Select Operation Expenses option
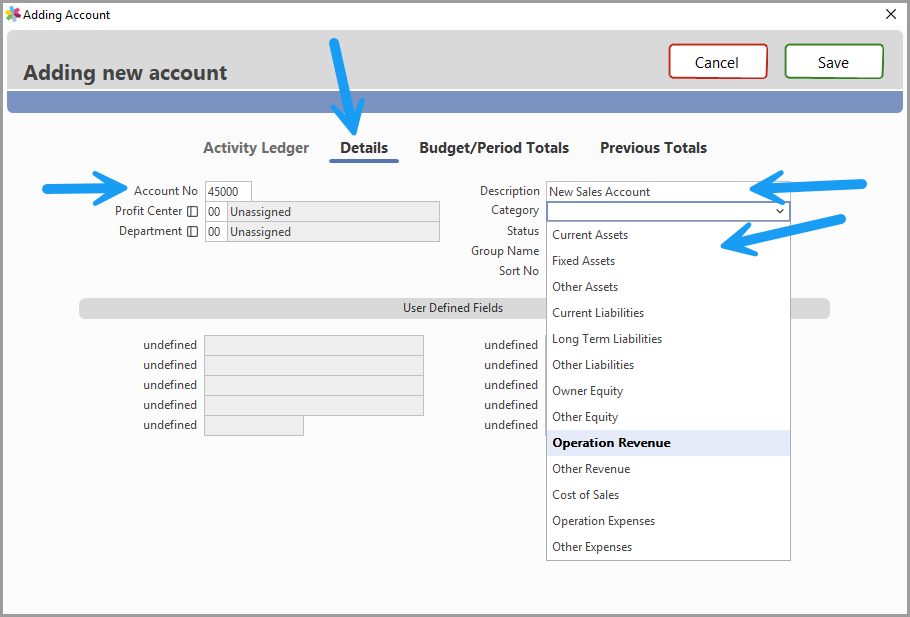The width and height of the screenshot is (910, 617). [668, 521]
